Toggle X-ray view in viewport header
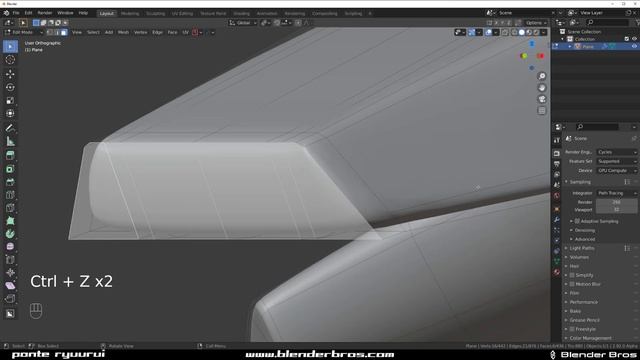Viewport: 640px width, 360px height. point(505,32)
